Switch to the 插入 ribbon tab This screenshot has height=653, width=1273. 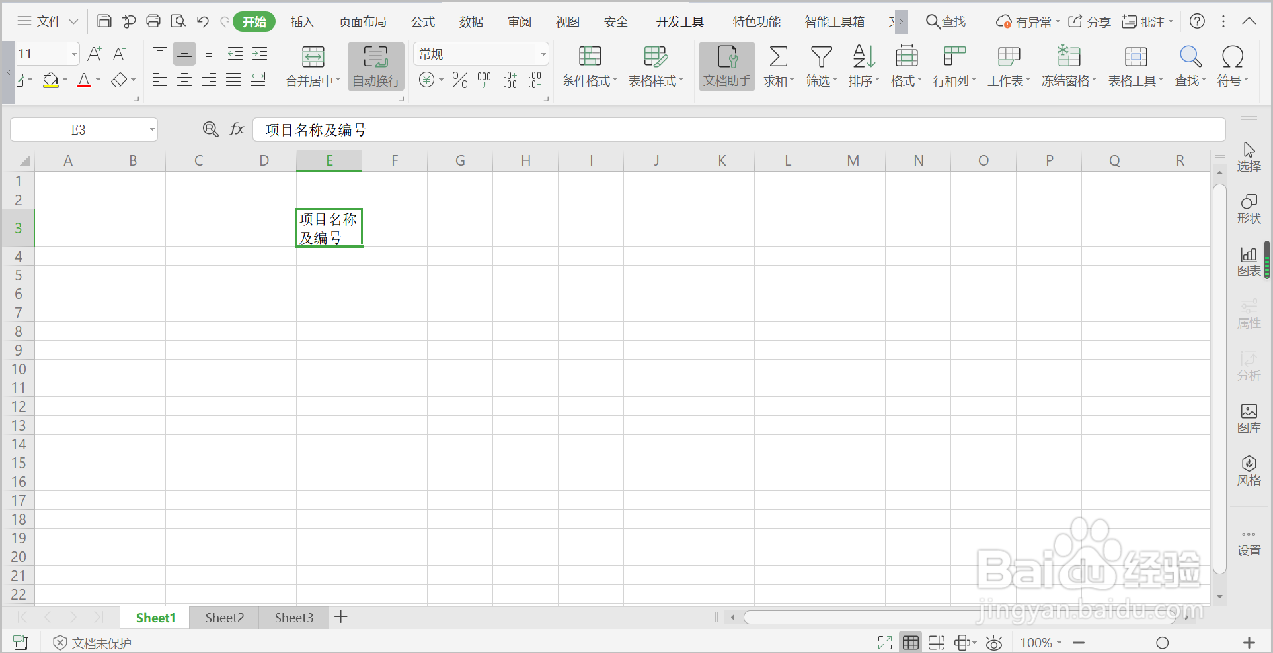point(302,20)
